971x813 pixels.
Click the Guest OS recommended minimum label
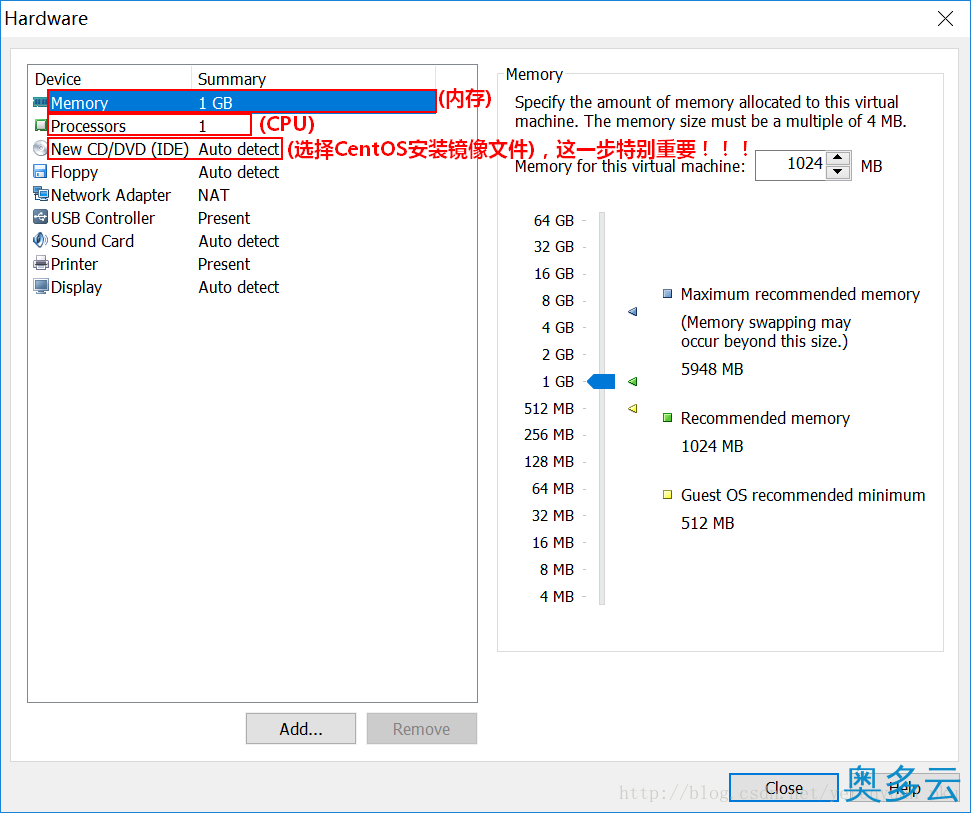click(x=803, y=495)
